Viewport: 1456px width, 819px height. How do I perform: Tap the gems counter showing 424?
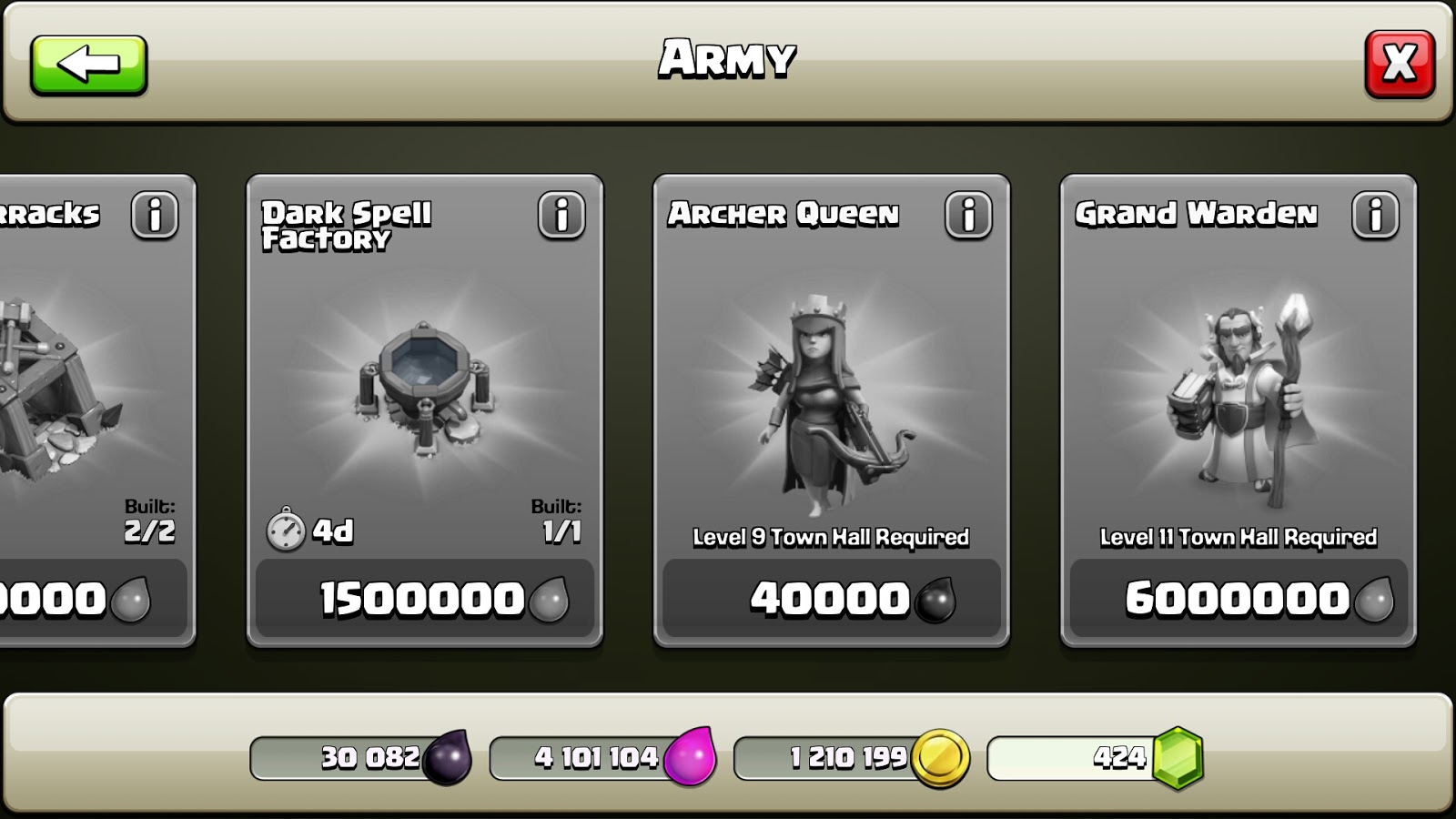tap(1095, 758)
